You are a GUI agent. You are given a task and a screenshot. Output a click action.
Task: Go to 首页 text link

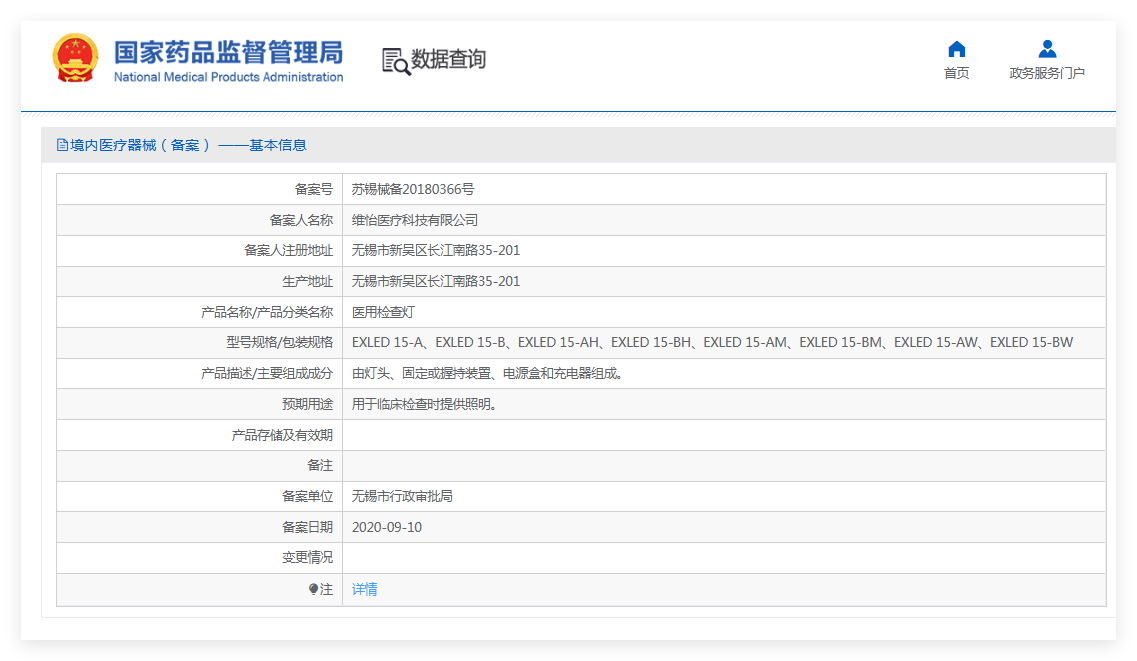956,72
